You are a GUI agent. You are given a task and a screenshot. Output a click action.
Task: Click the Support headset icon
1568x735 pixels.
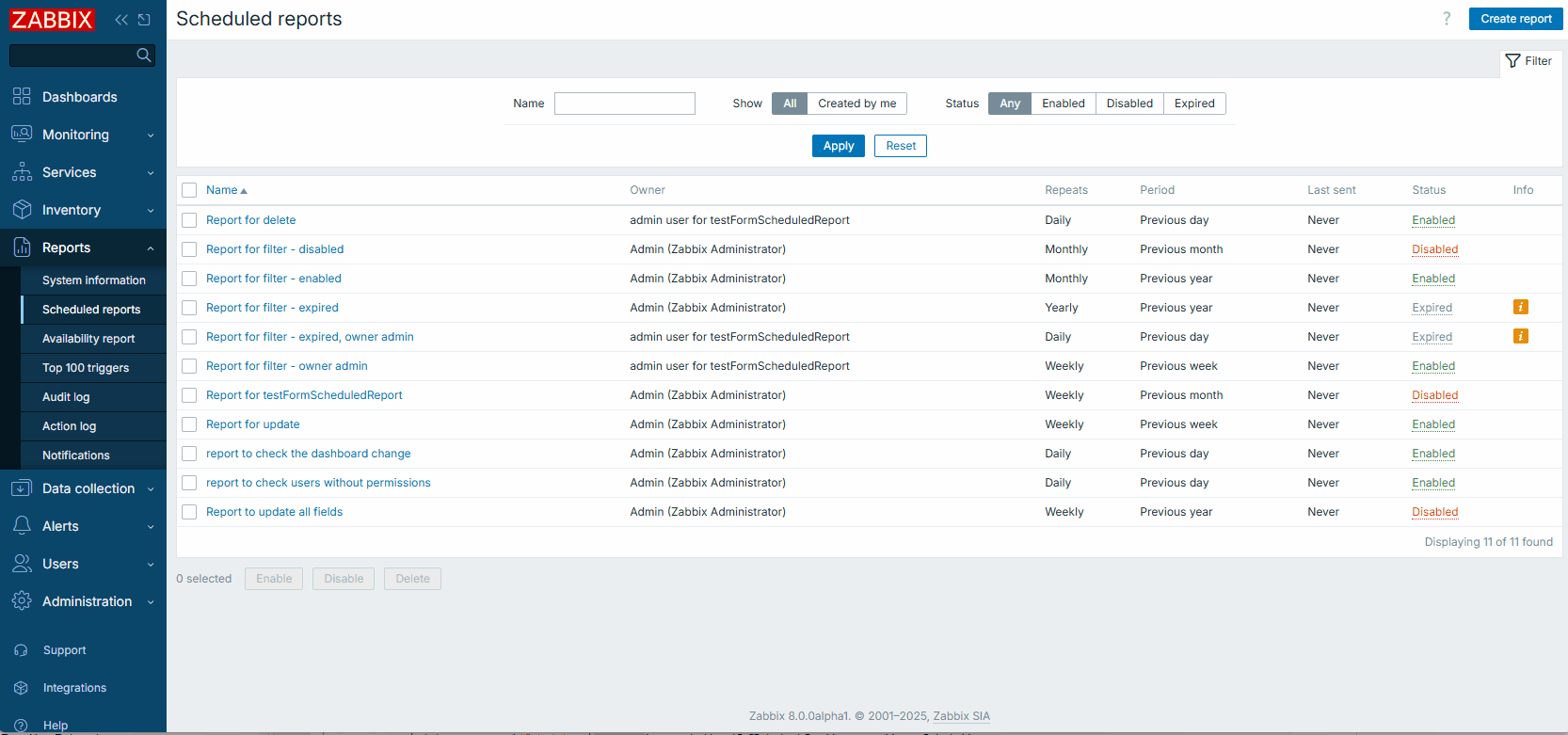click(x=22, y=650)
